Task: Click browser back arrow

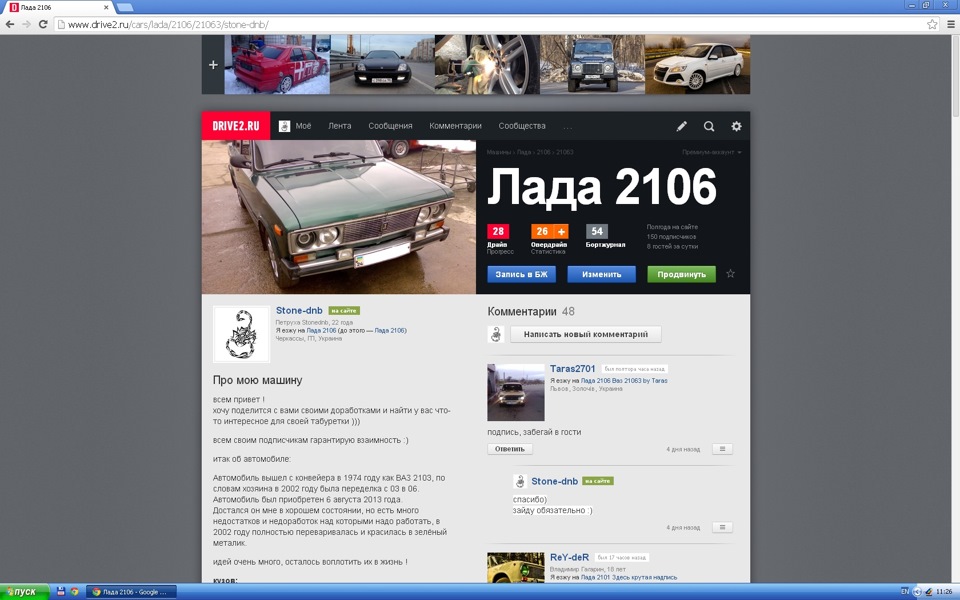Action: click(10, 24)
